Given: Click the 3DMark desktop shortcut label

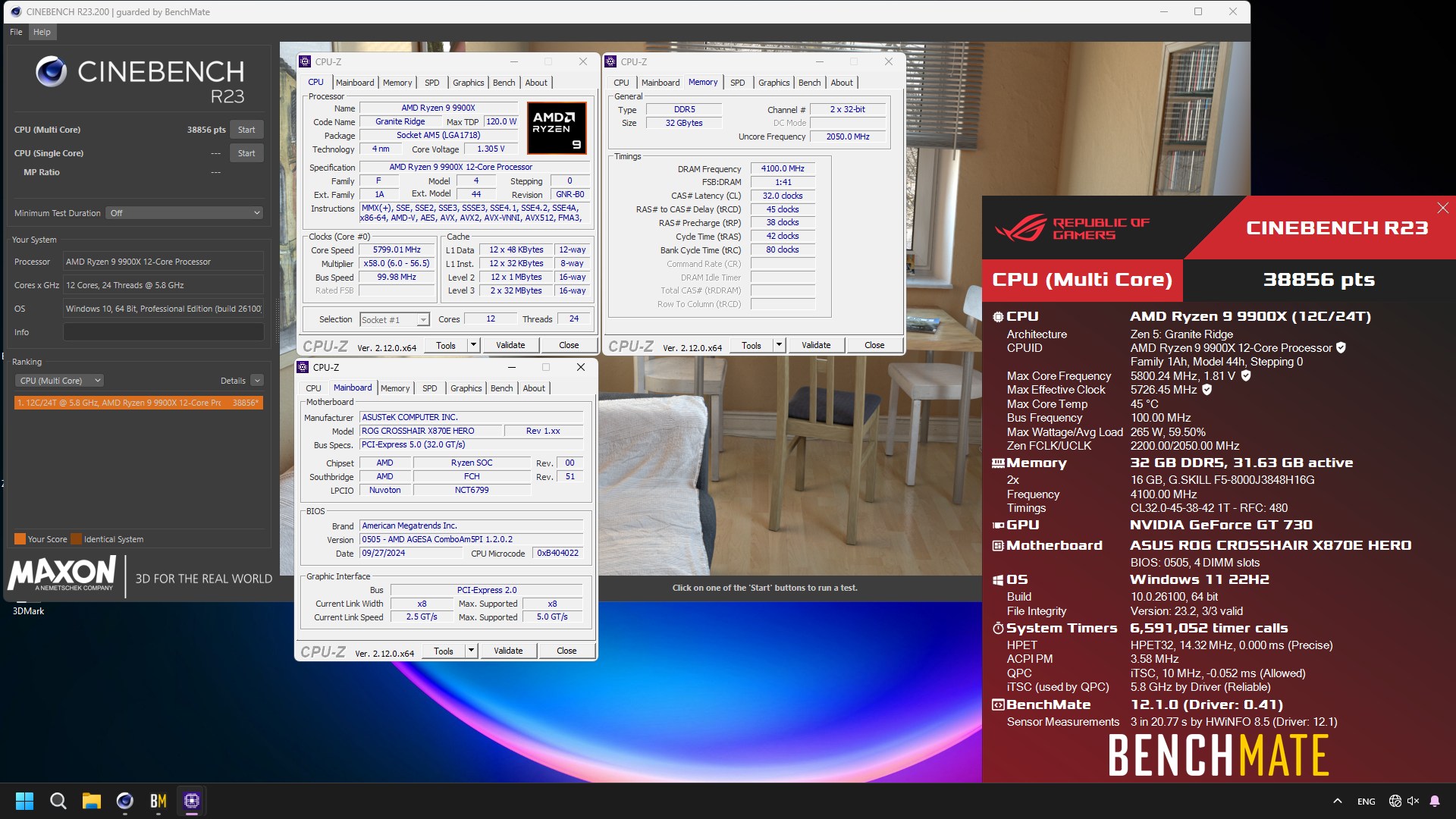Looking at the screenshot, I should coord(28,611).
